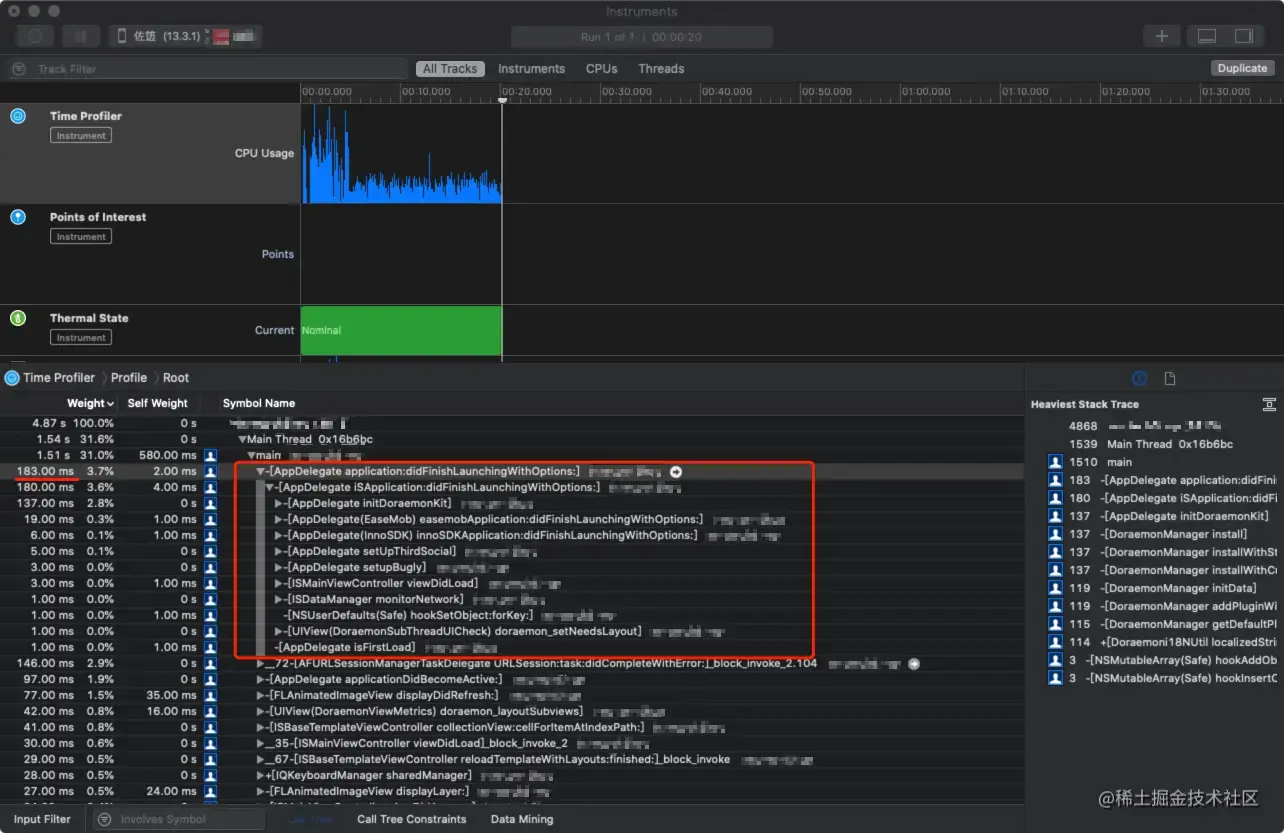Collapse the Main Thread 0x16b6bc row
This screenshot has width=1284, height=833.
[242, 439]
